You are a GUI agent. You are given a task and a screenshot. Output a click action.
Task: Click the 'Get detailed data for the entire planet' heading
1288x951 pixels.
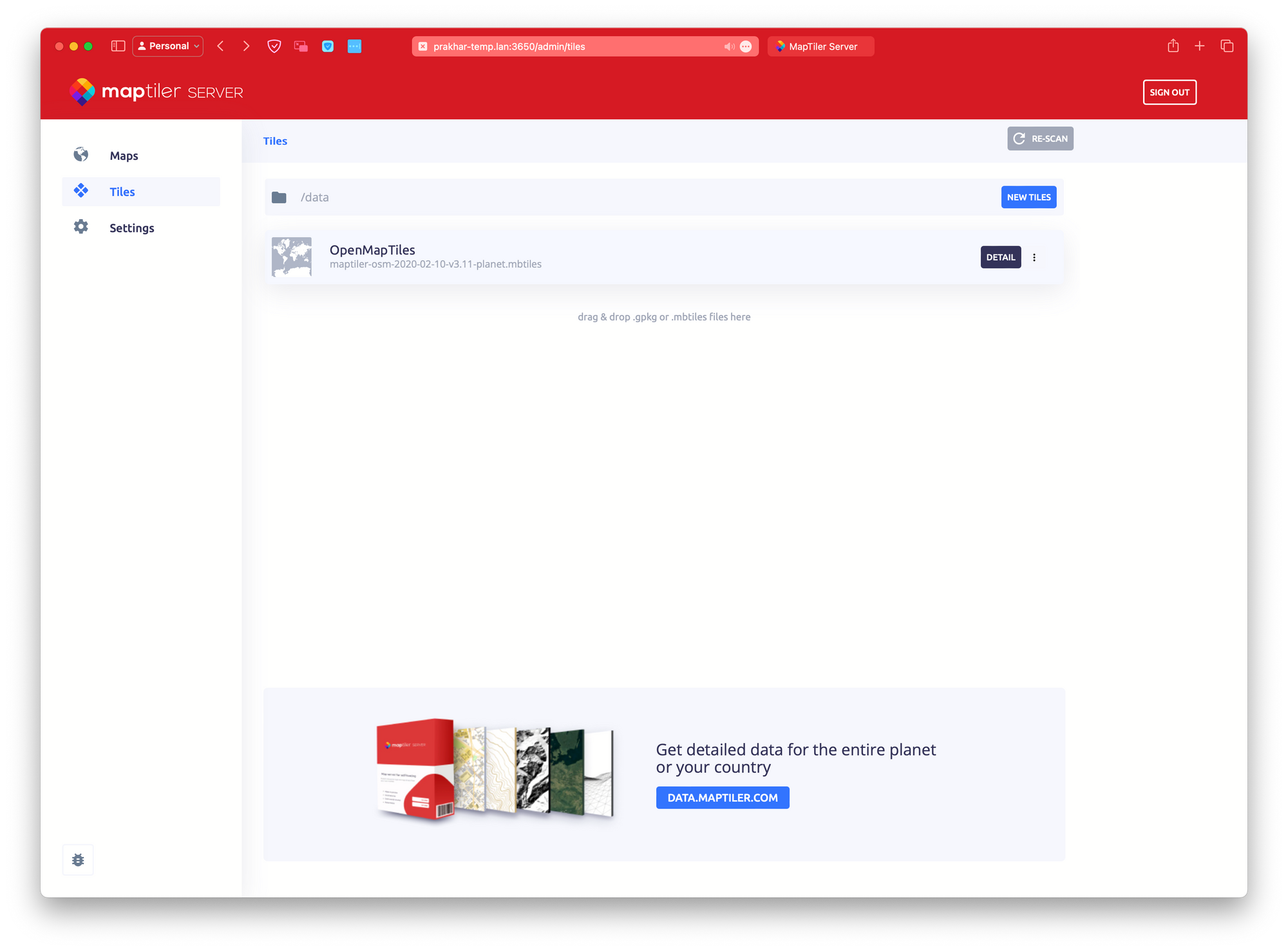click(796, 758)
